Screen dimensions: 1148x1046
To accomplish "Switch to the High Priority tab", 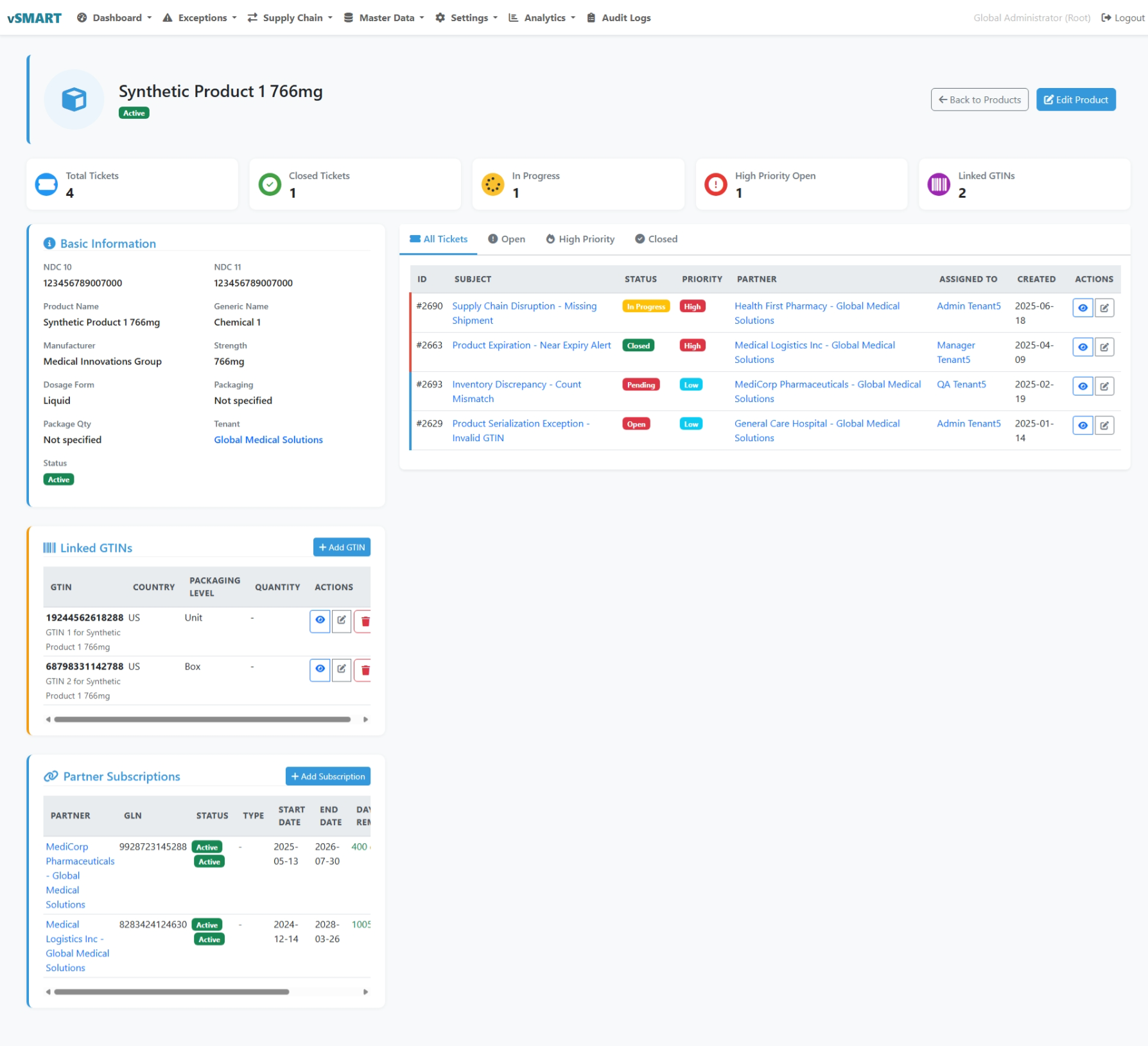I will pyautogui.click(x=580, y=239).
